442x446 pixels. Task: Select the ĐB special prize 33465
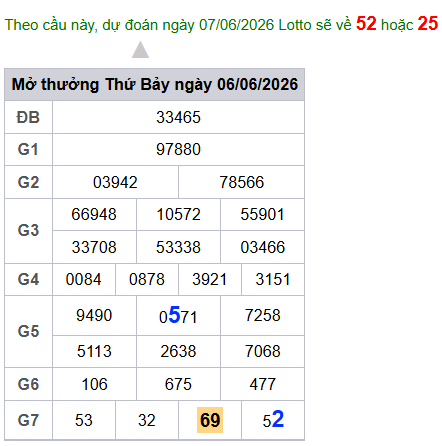tap(178, 117)
